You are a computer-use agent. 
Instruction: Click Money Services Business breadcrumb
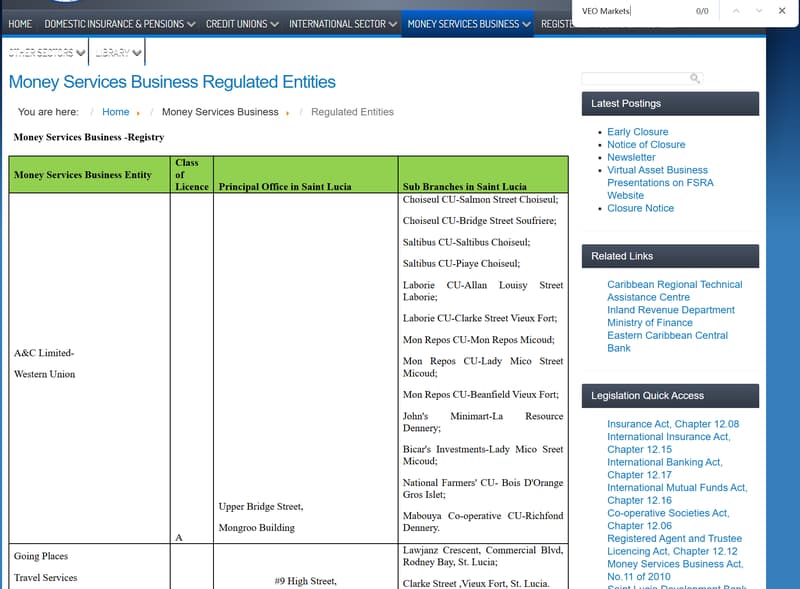(220, 112)
